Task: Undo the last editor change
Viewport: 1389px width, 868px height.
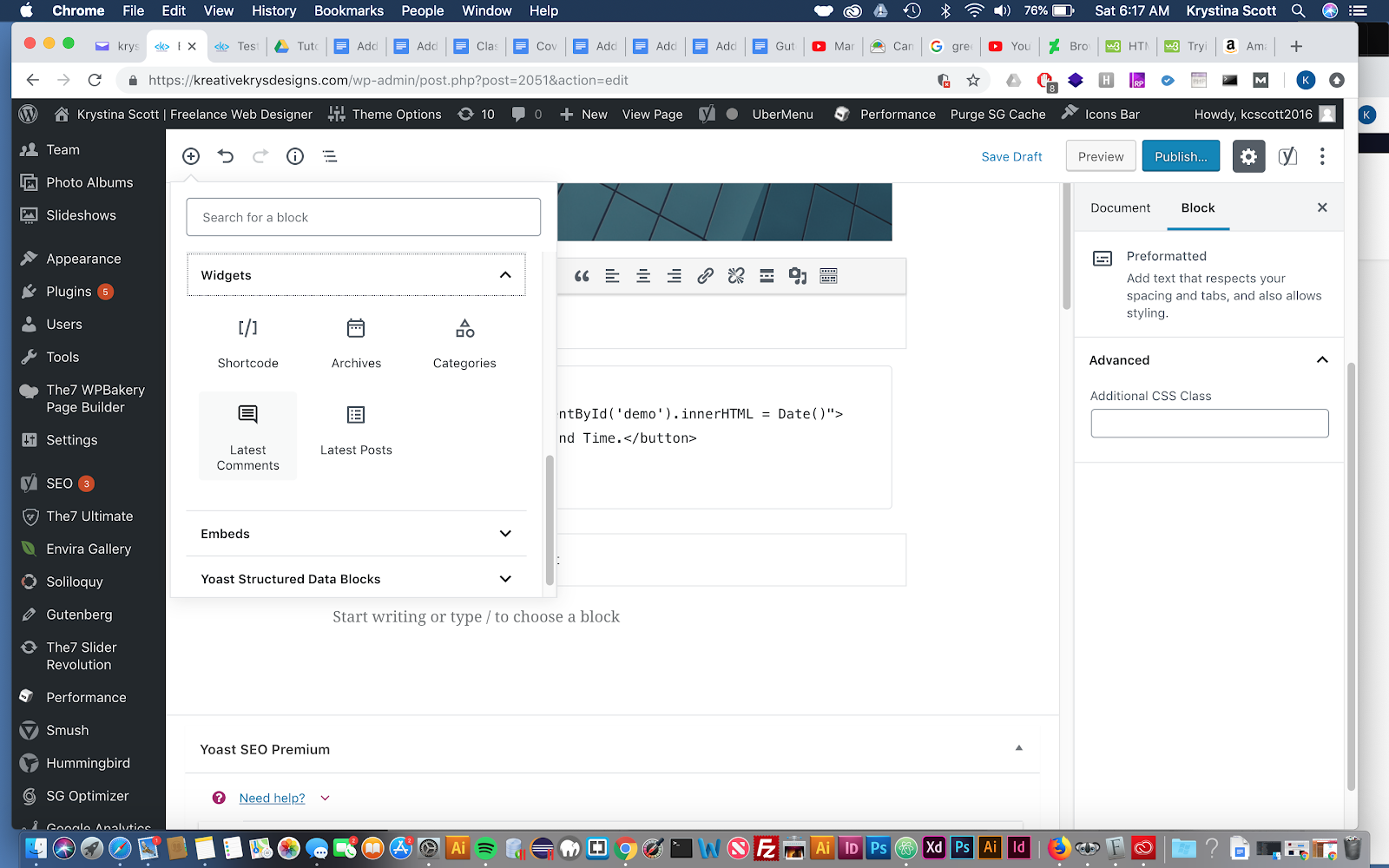Action: (226, 156)
